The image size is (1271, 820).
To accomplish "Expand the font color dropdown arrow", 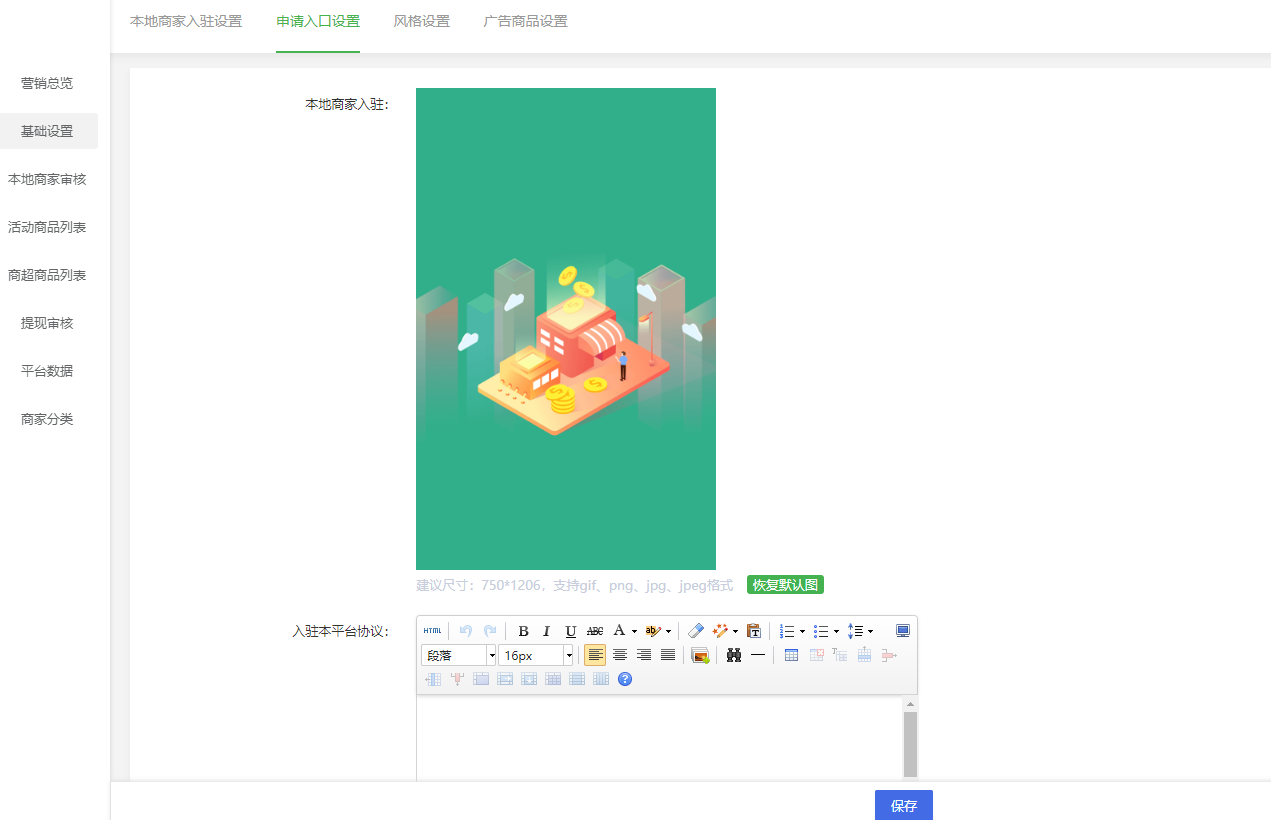I will 634,631.
